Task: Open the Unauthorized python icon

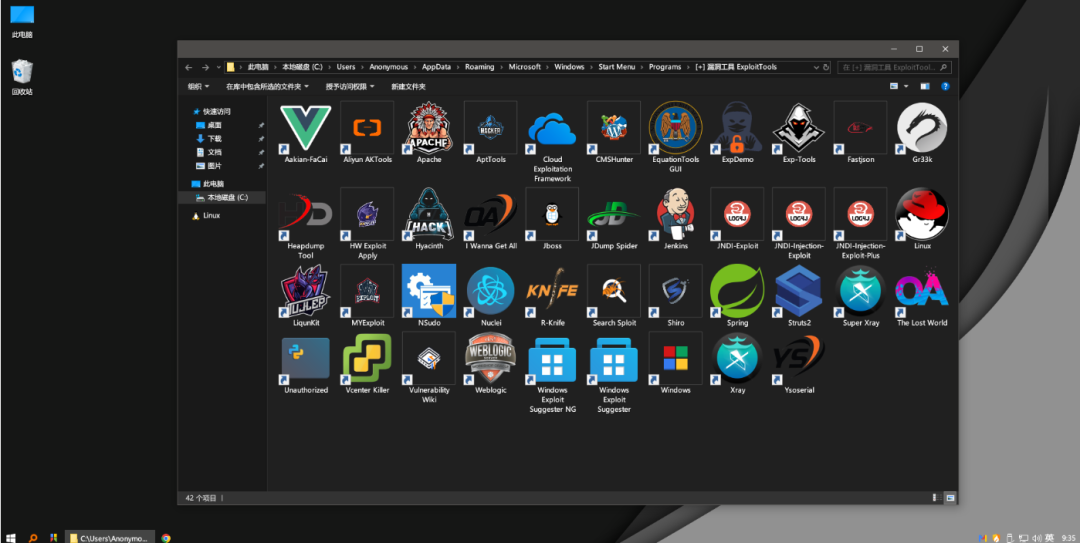Action: (306, 358)
